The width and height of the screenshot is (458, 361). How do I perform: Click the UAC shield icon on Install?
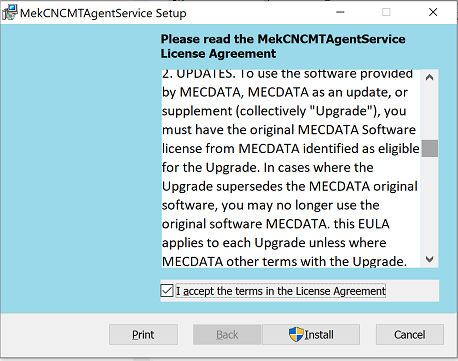pyautogui.click(x=296, y=334)
